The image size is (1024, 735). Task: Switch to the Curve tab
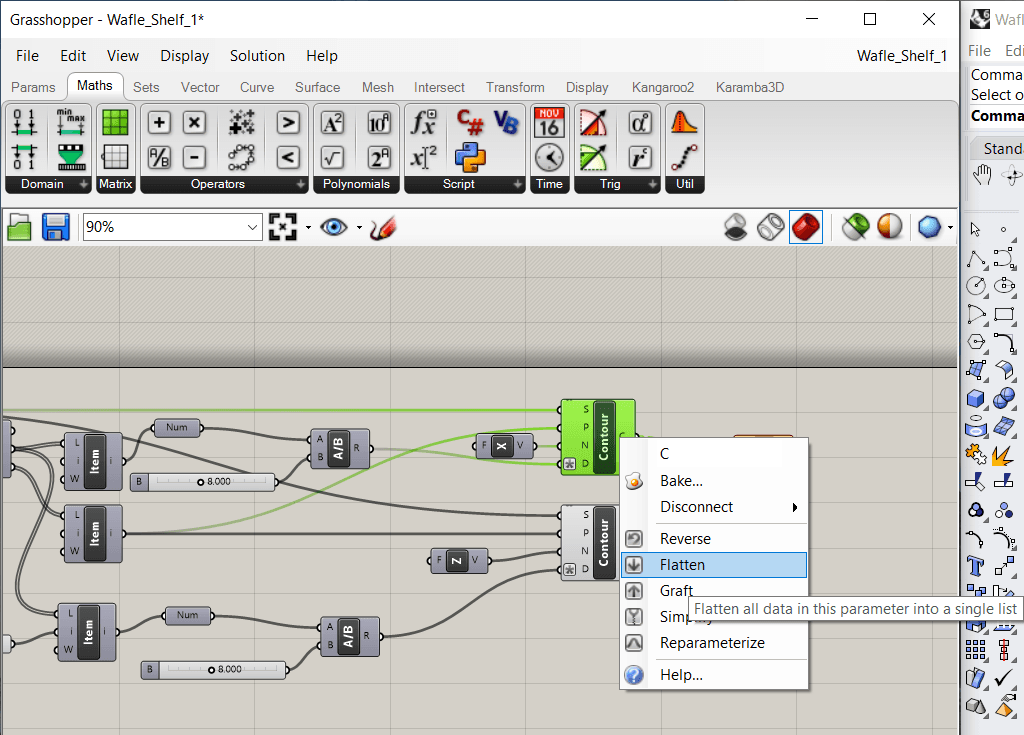[257, 87]
